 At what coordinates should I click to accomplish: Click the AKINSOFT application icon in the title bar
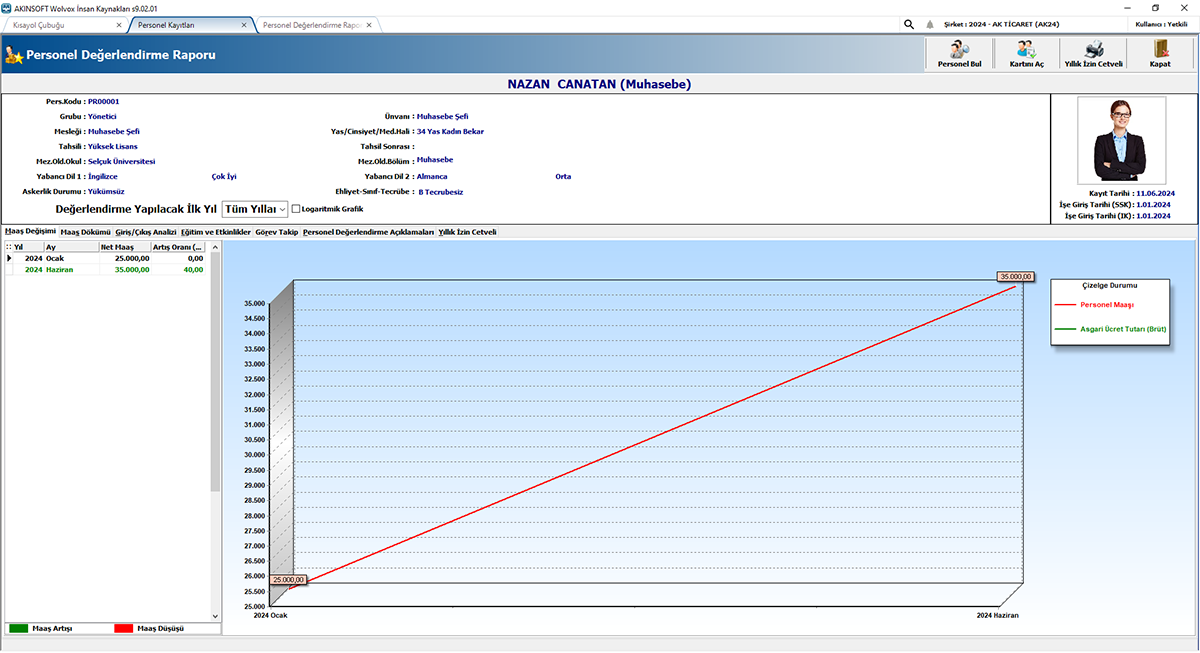click(x=8, y=7)
